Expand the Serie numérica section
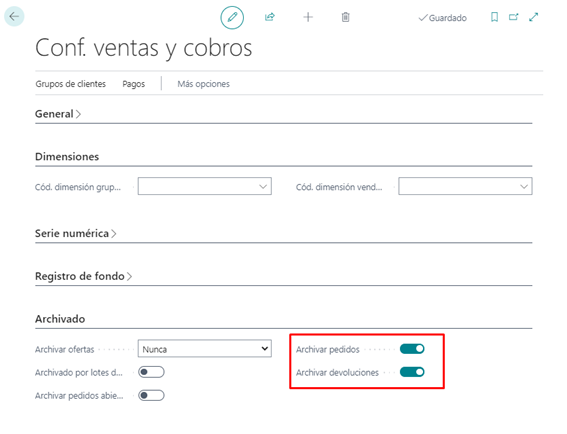The width and height of the screenshot is (567, 434). (x=76, y=233)
